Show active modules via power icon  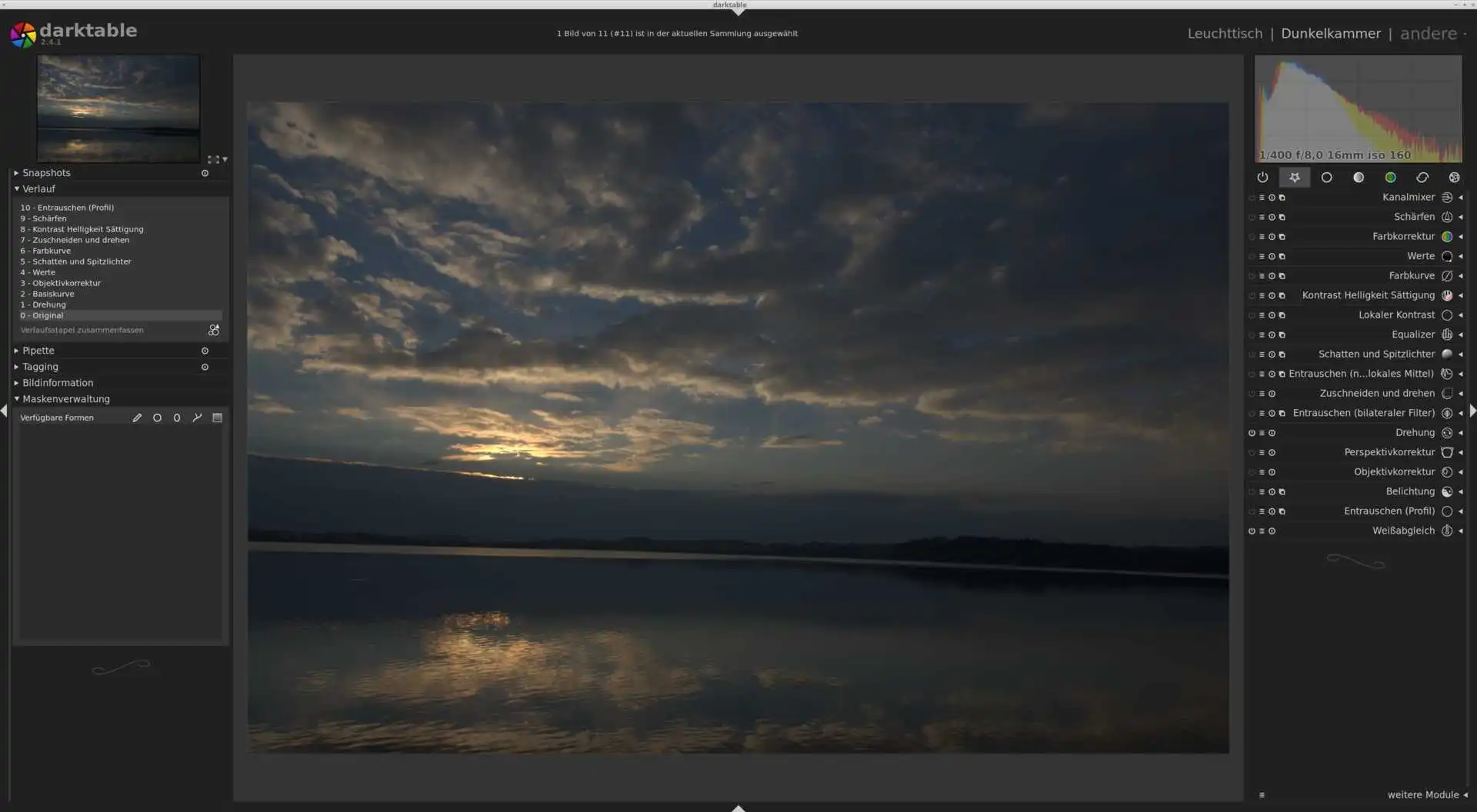(x=1262, y=178)
